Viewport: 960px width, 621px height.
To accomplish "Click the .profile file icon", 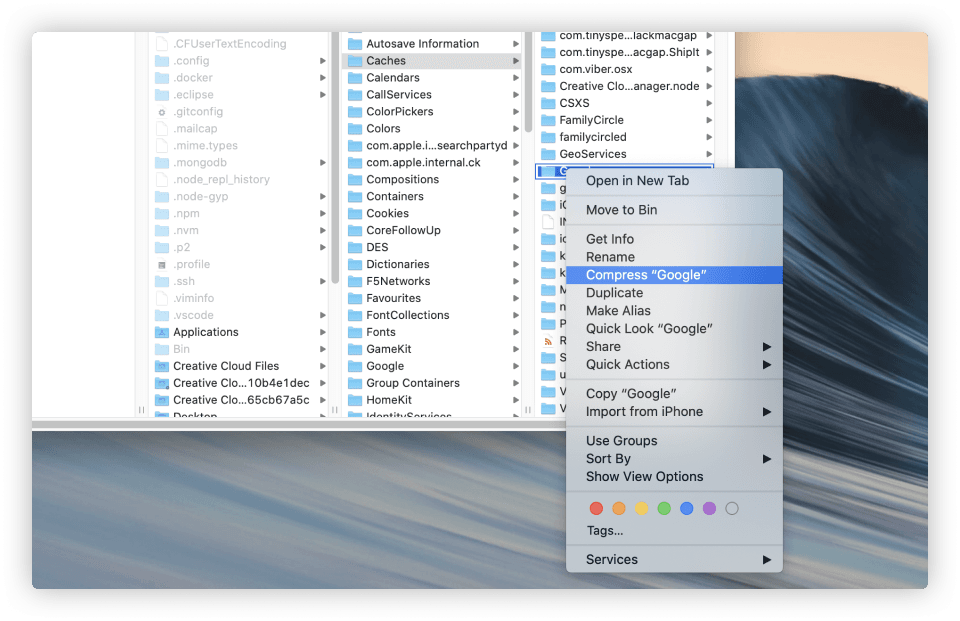I will click(162, 265).
